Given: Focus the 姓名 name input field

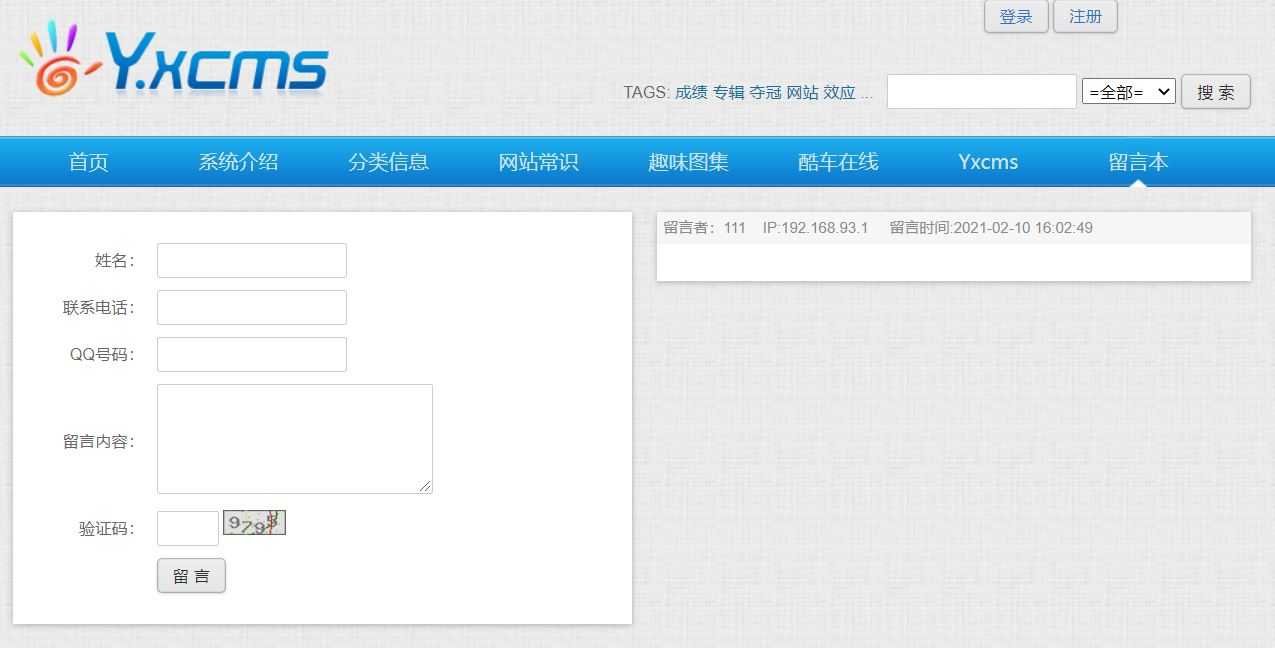Looking at the screenshot, I should coord(252,260).
